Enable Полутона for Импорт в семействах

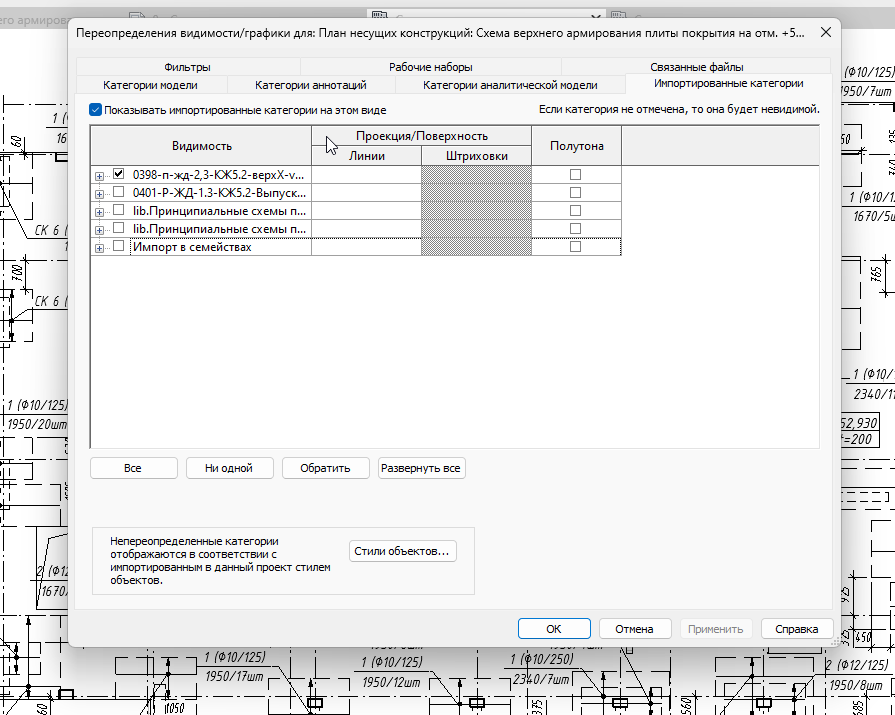[x=575, y=247]
